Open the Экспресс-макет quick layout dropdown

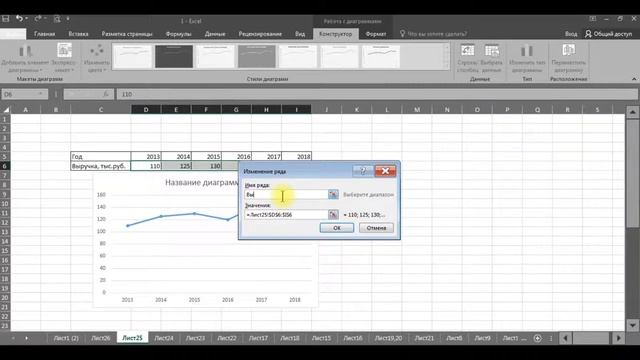(64, 58)
